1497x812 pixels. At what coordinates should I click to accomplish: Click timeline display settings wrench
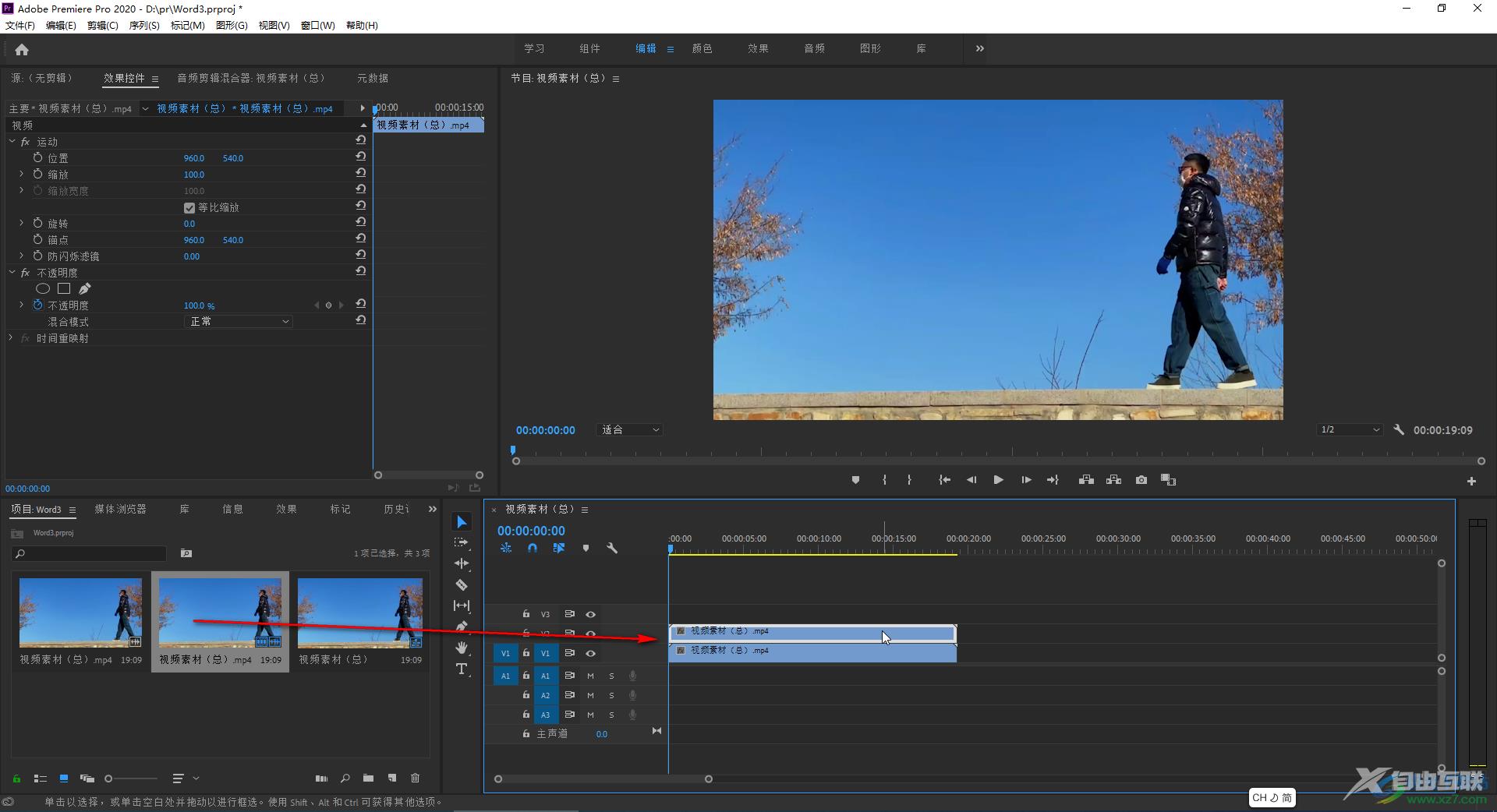pos(612,549)
